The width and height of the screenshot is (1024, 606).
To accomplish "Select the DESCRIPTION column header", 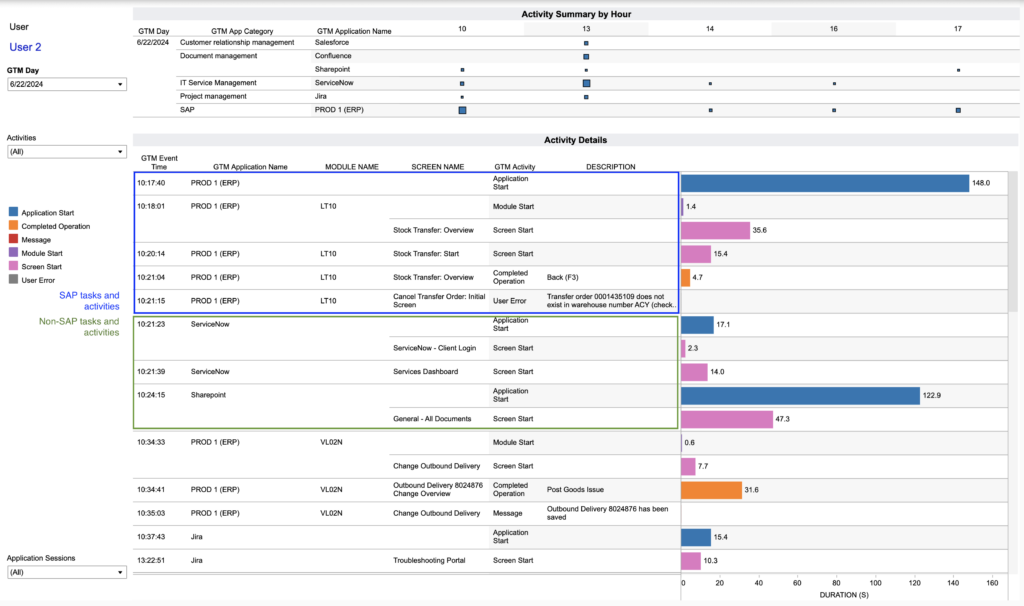I will [x=611, y=167].
